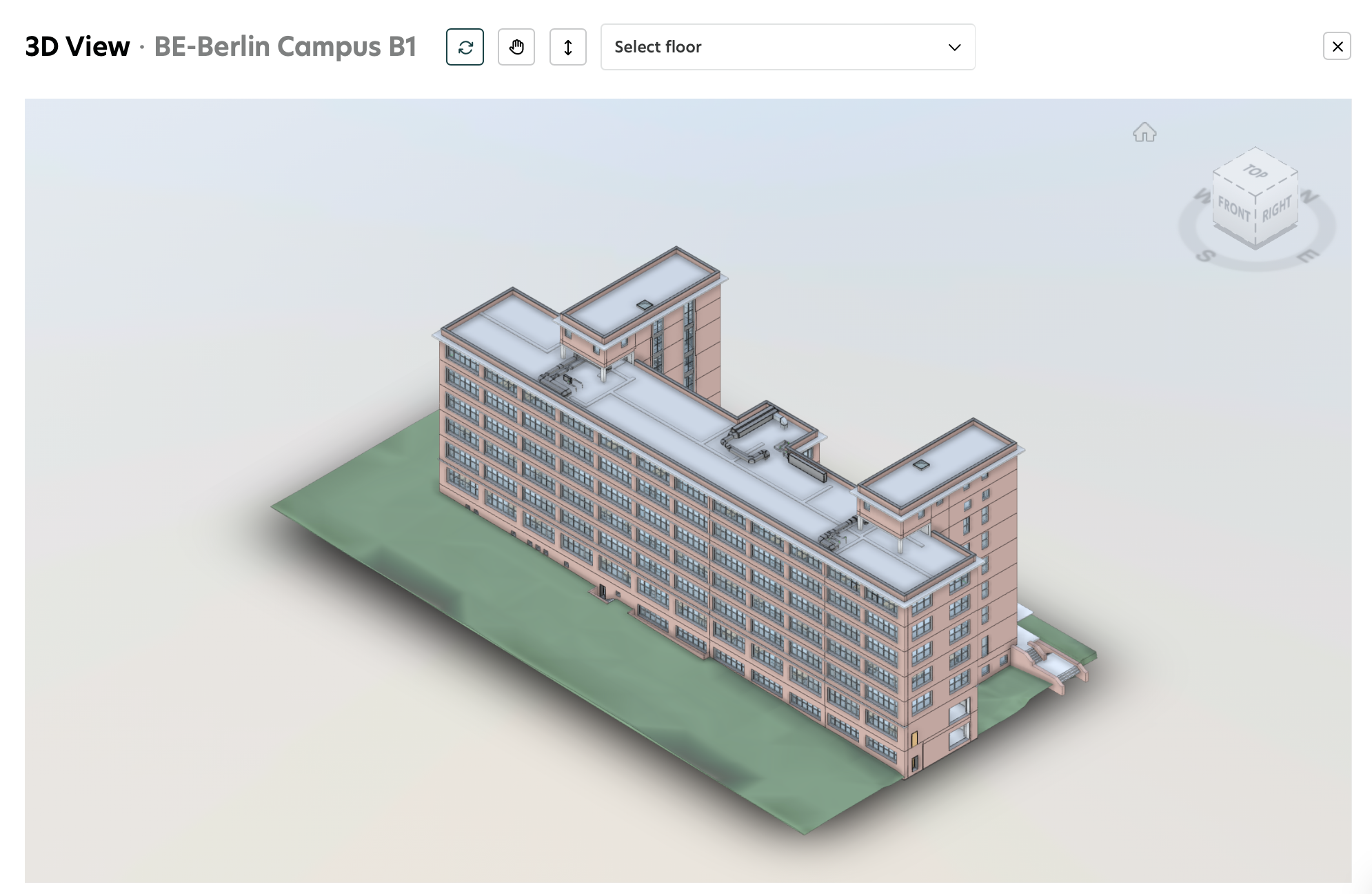Click the home icon to reset view

(x=1144, y=132)
